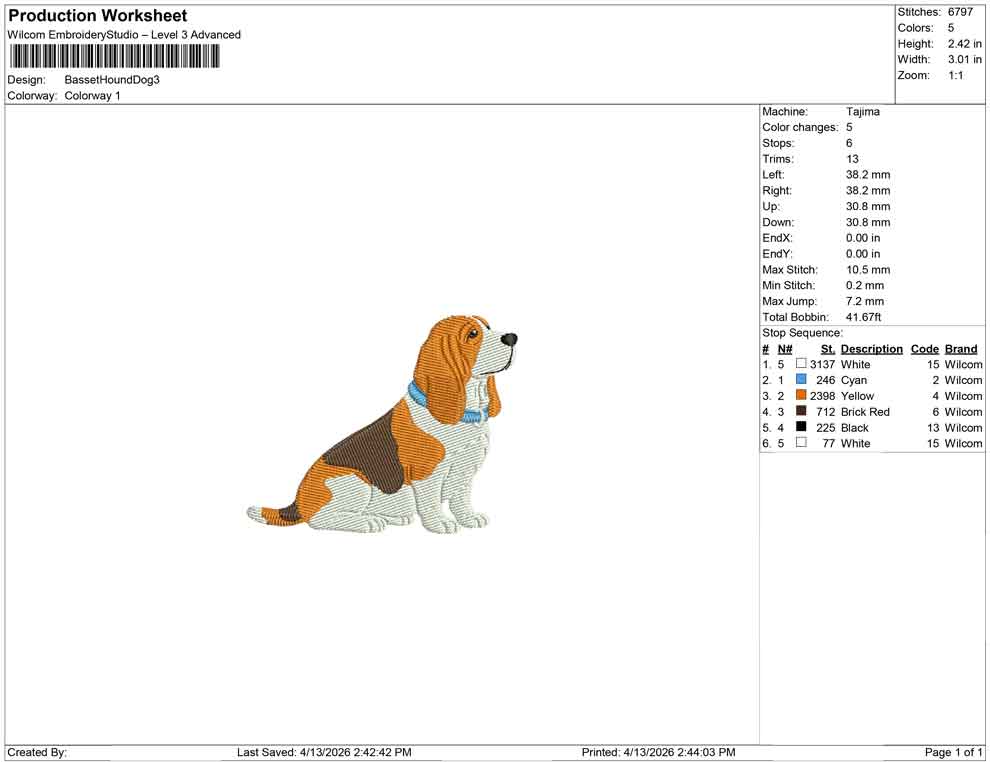Open the Design name field
990x762 pixels.
(110, 79)
